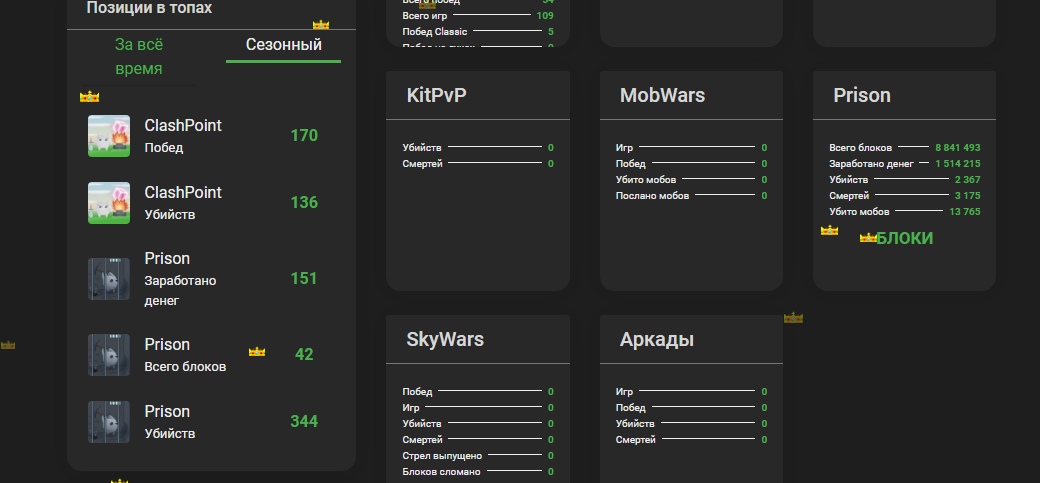1040x483 pixels.
Task: Click the ClashPoint icon in the Побед row
Action: pyautogui.click(x=109, y=136)
